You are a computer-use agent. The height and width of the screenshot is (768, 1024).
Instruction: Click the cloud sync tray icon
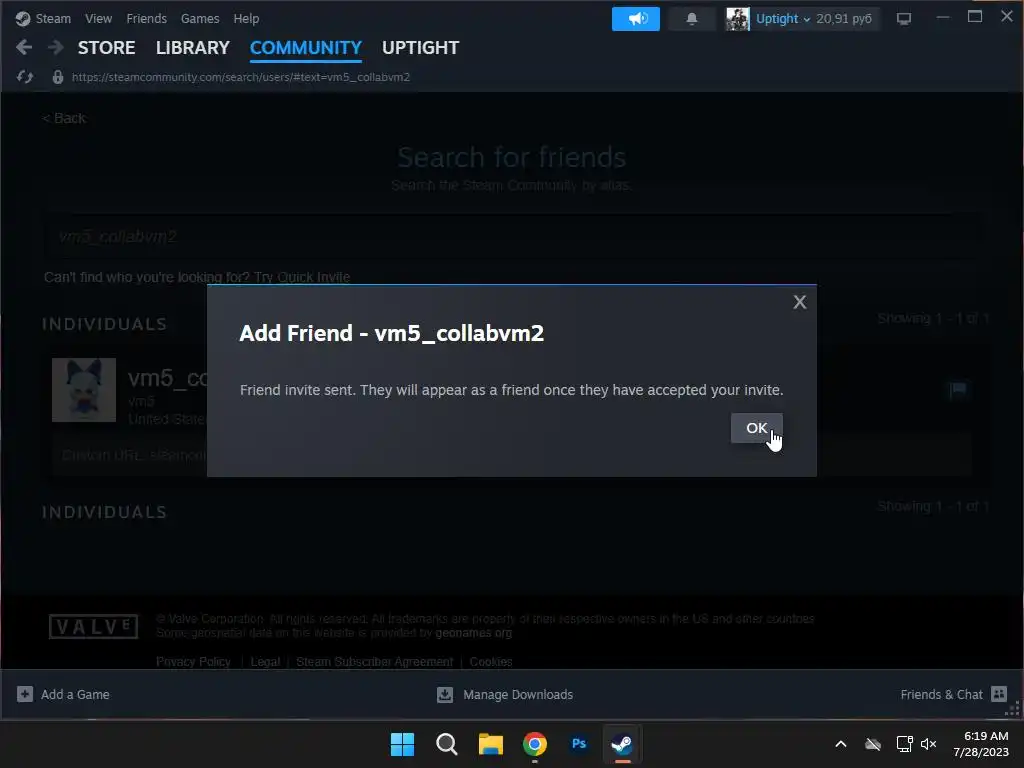click(x=873, y=744)
